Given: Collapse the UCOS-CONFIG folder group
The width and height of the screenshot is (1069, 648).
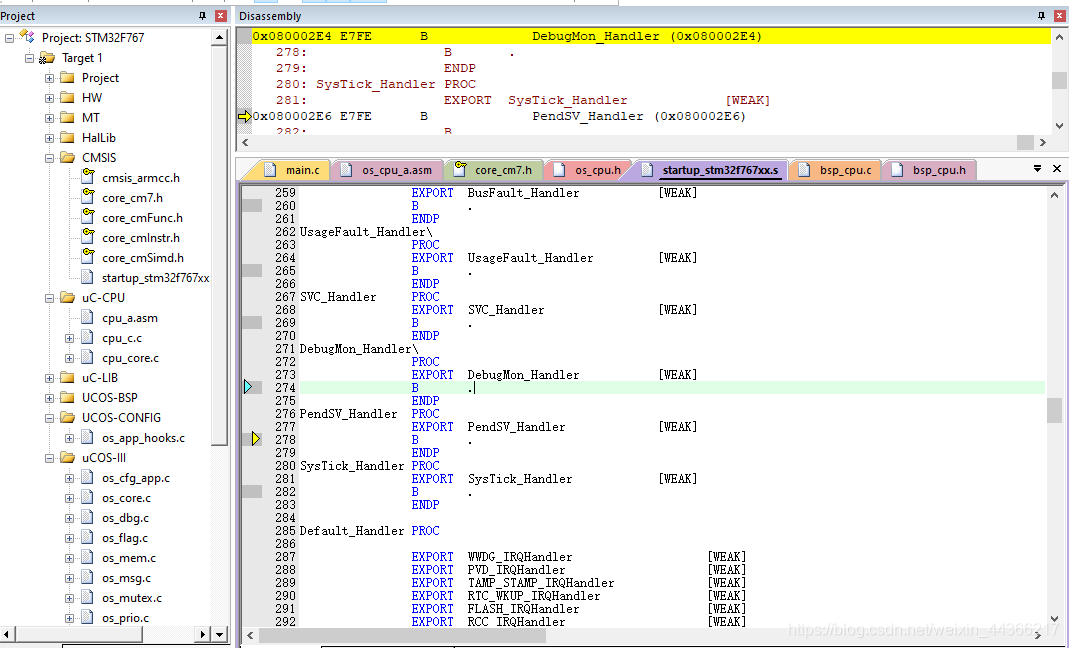Looking at the screenshot, I should tap(49, 418).
